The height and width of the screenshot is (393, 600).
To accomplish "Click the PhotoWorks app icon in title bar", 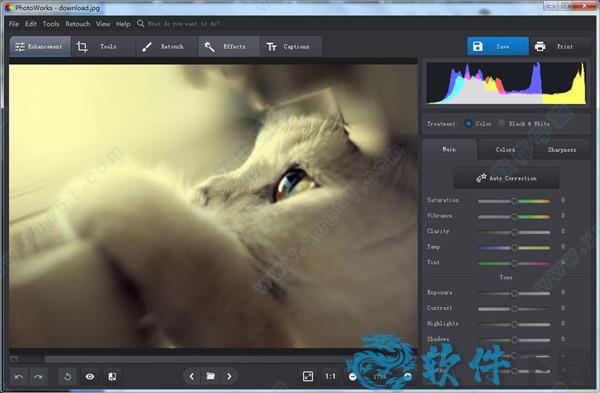I will (8, 7).
